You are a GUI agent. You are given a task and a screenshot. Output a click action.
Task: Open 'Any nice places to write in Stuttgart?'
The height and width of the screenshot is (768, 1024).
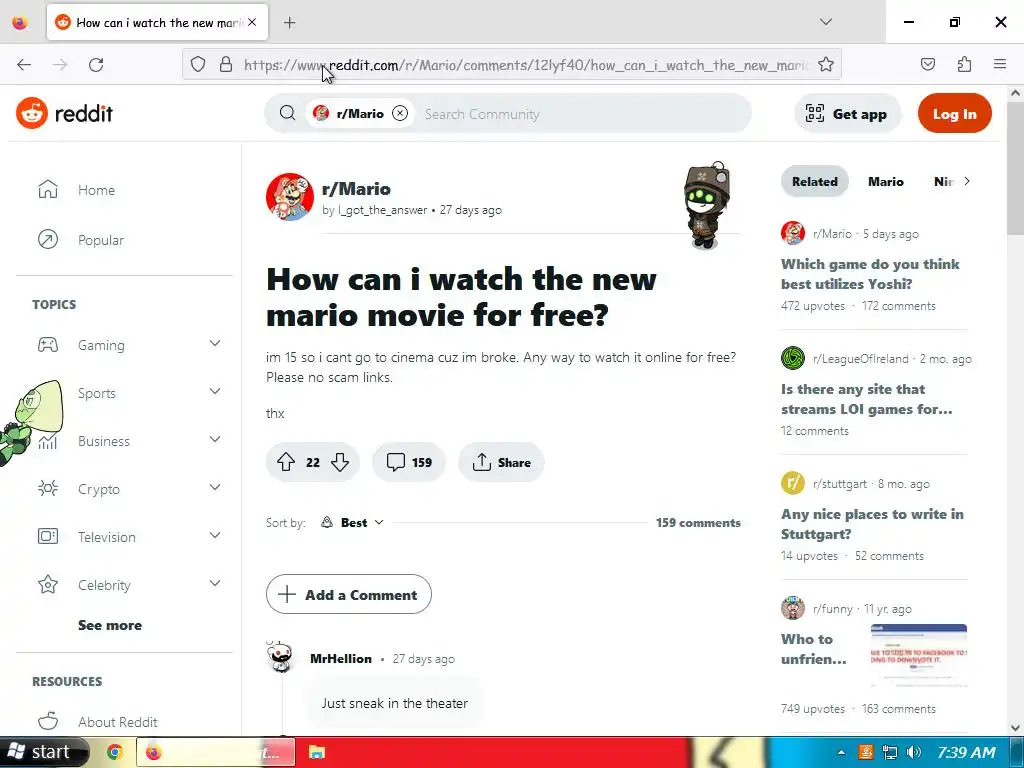[872, 524]
